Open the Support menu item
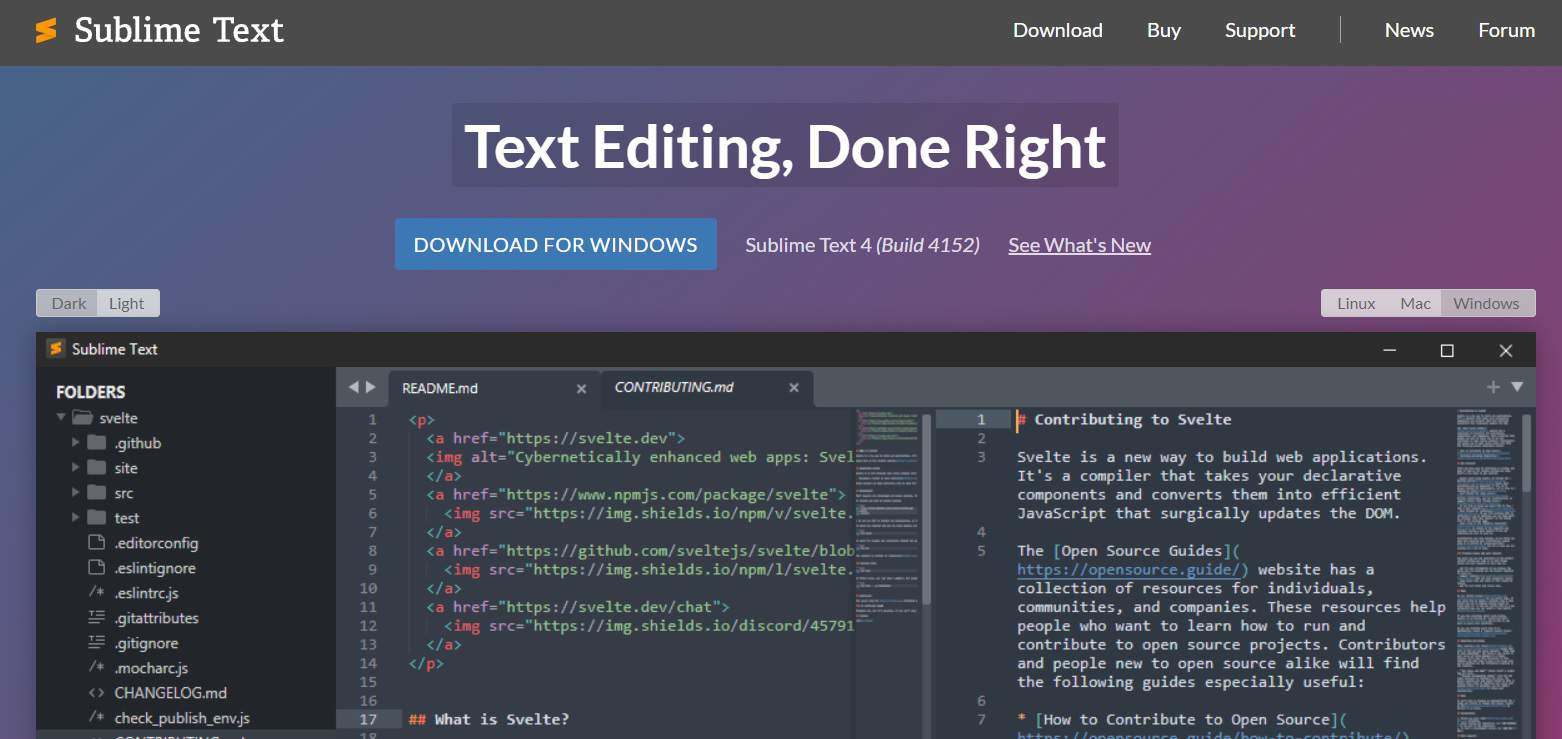1562x739 pixels. 1259,30
